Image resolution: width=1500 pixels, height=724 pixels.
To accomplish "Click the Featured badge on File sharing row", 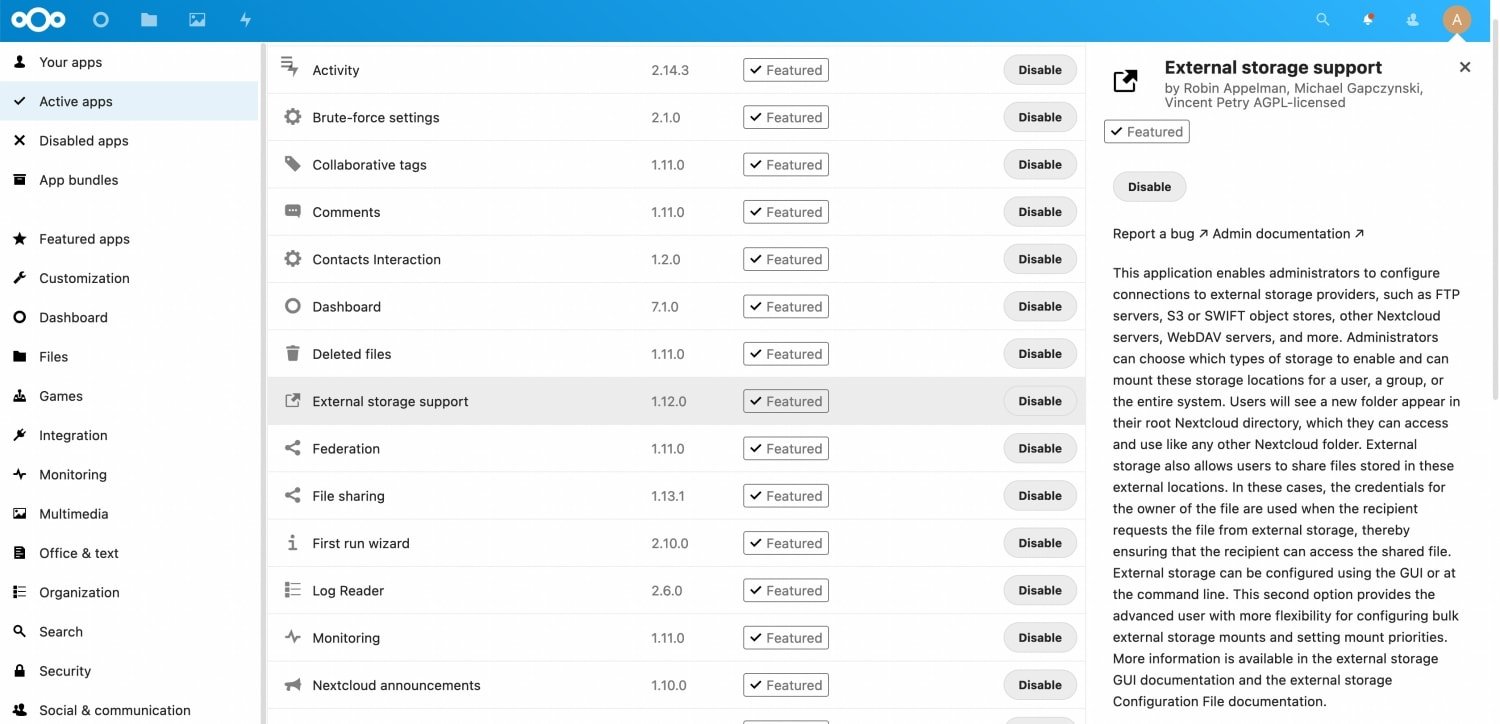I will 786,496.
